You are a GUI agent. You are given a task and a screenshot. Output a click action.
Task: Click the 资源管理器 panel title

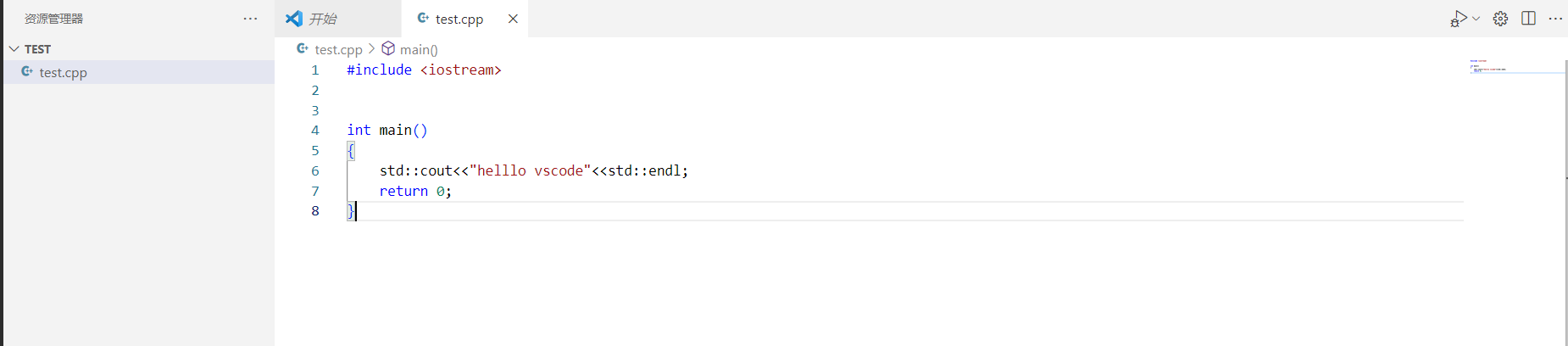point(53,19)
